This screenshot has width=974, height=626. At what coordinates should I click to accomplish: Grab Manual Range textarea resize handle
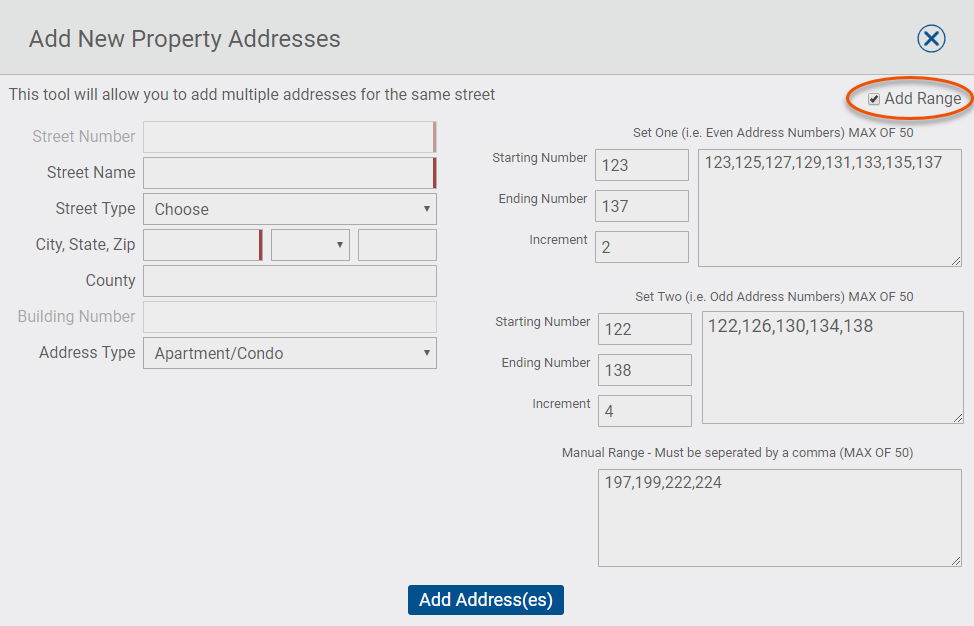(x=956, y=561)
